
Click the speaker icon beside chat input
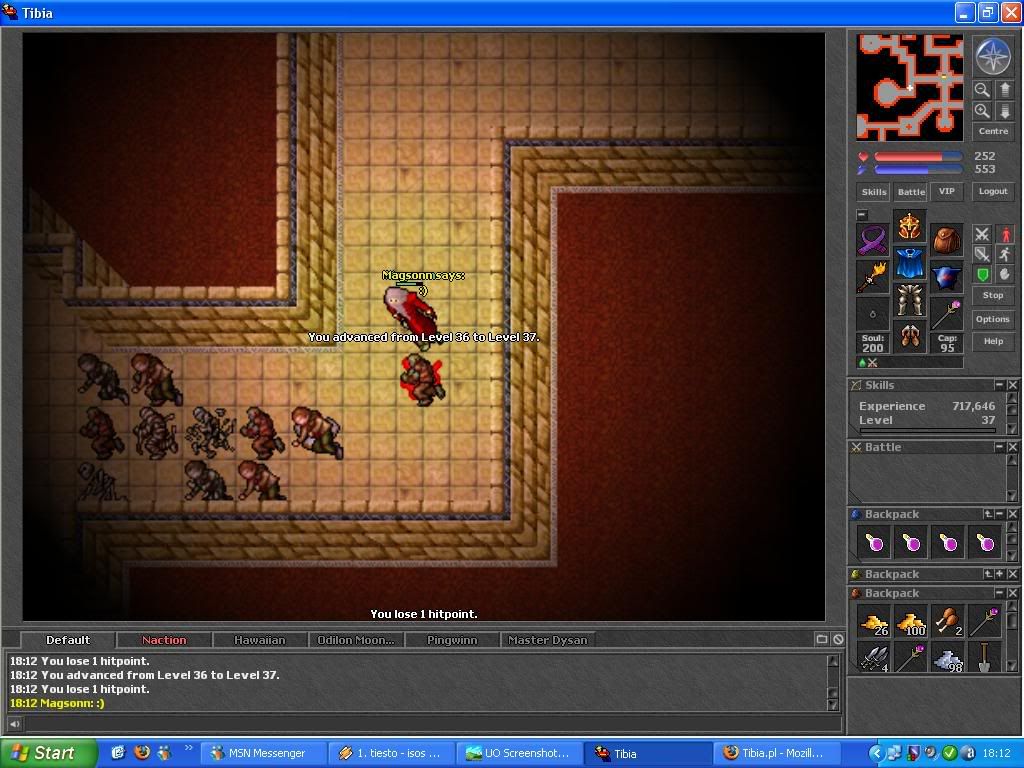[14, 723]
